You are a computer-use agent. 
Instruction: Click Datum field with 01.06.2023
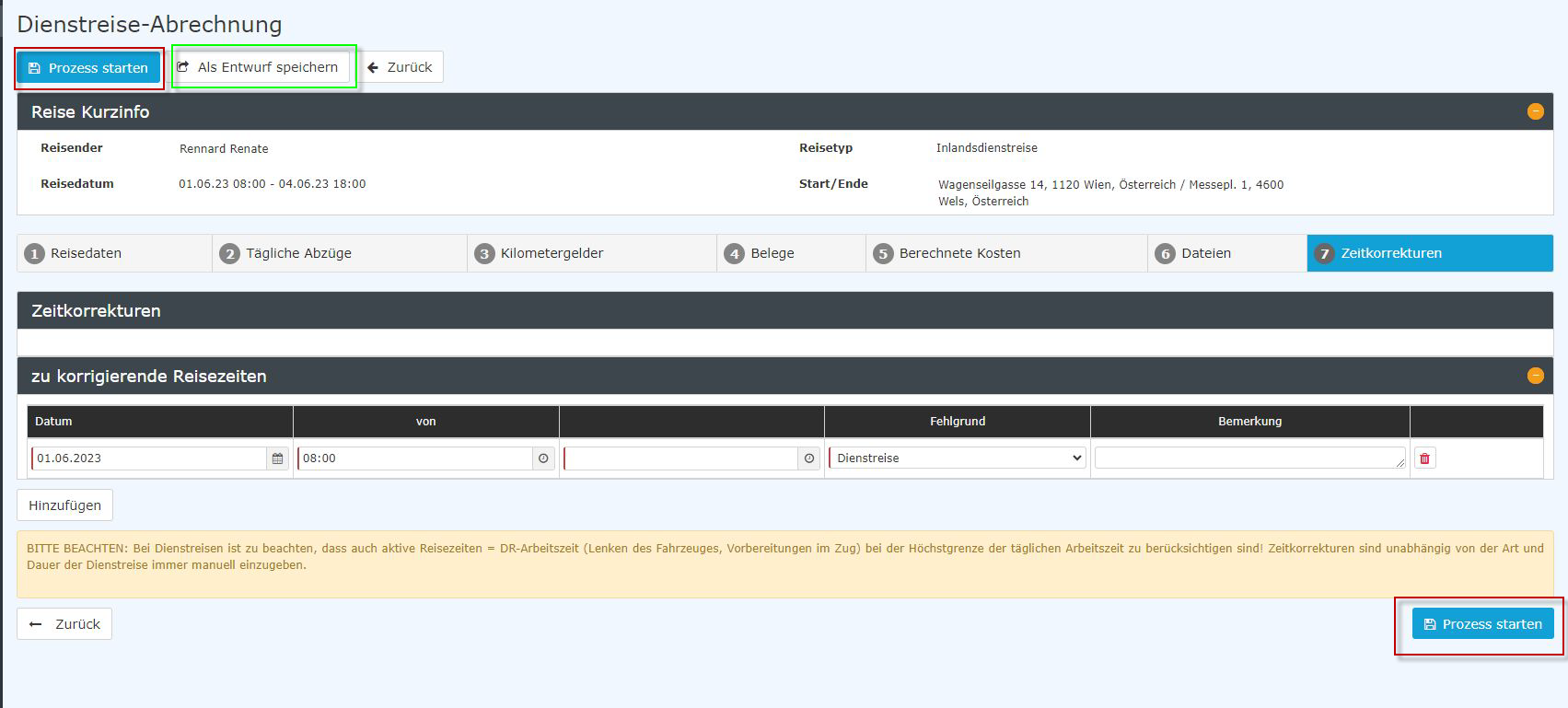[149, 458]
